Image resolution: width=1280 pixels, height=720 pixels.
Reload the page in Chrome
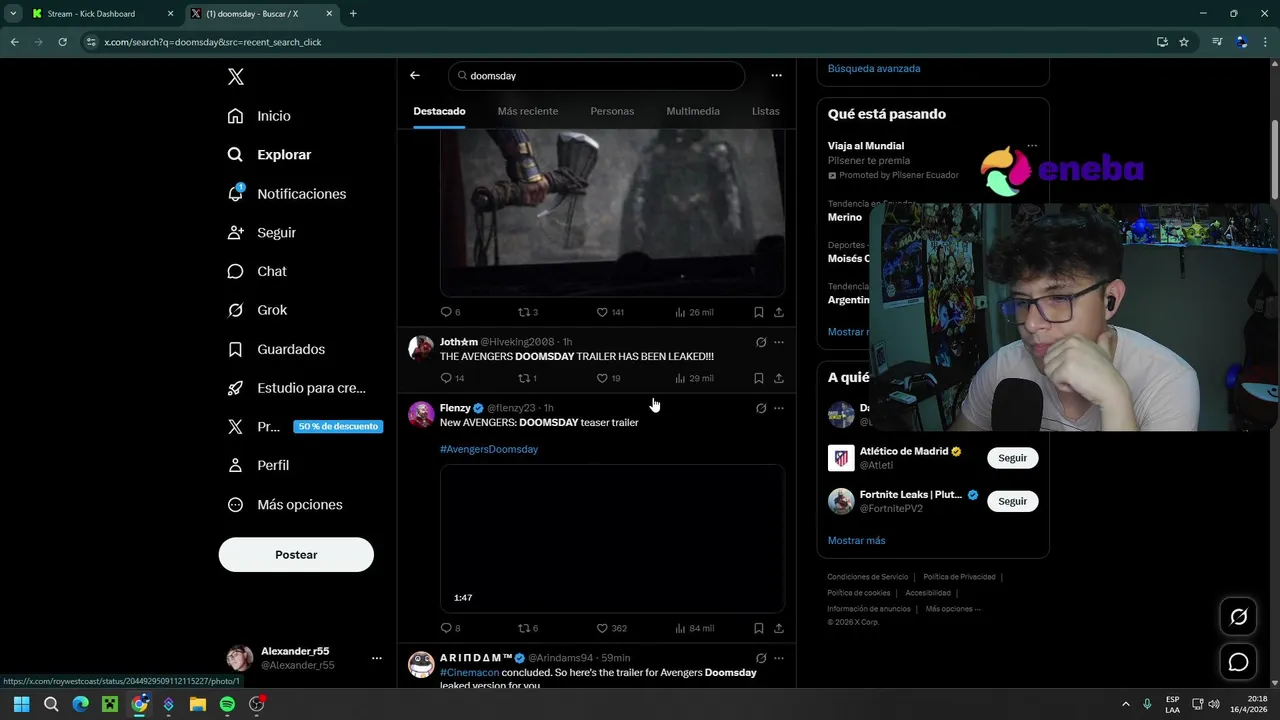point(62,42)
